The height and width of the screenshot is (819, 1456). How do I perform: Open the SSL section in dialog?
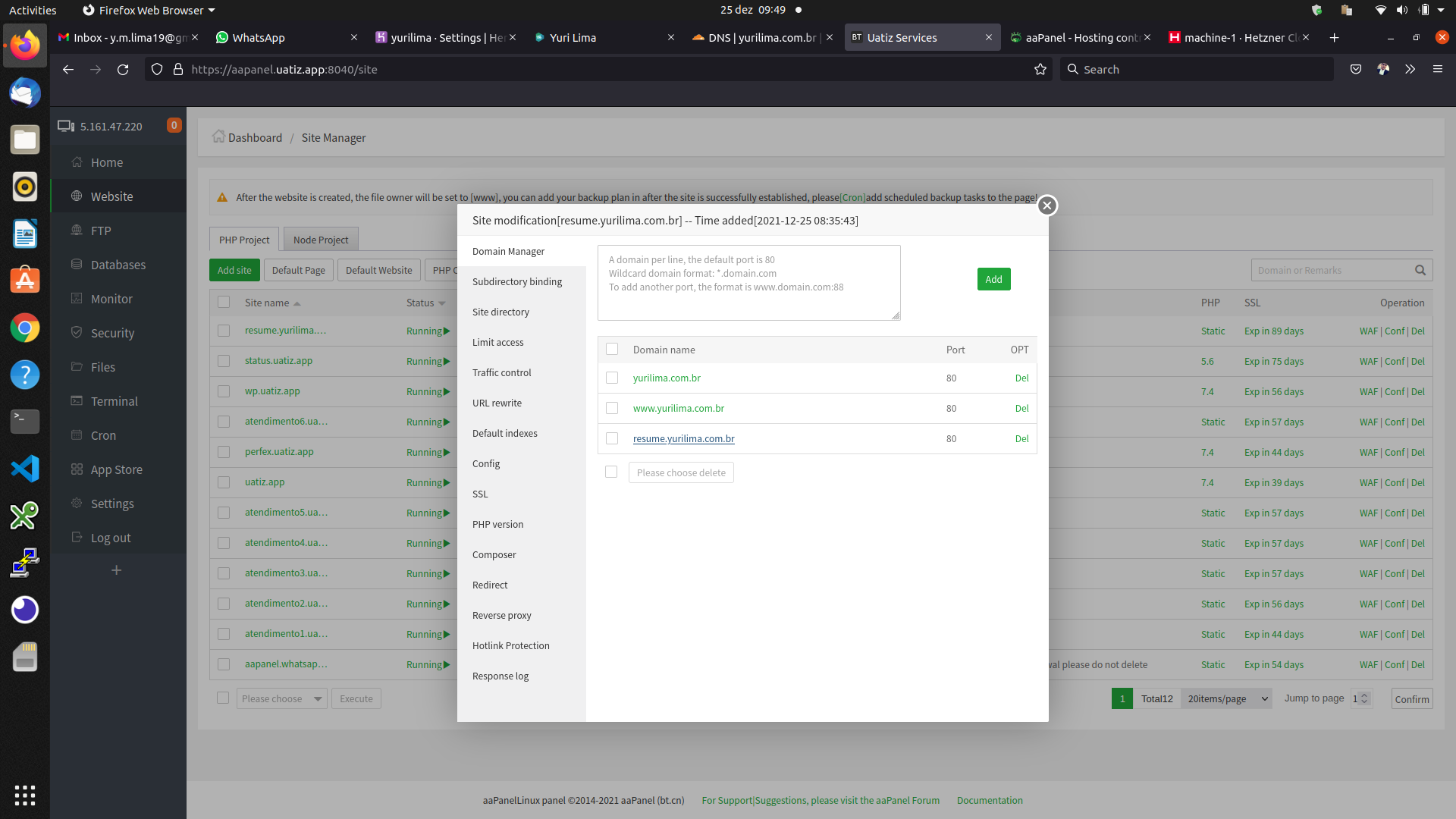click(480, 494)
